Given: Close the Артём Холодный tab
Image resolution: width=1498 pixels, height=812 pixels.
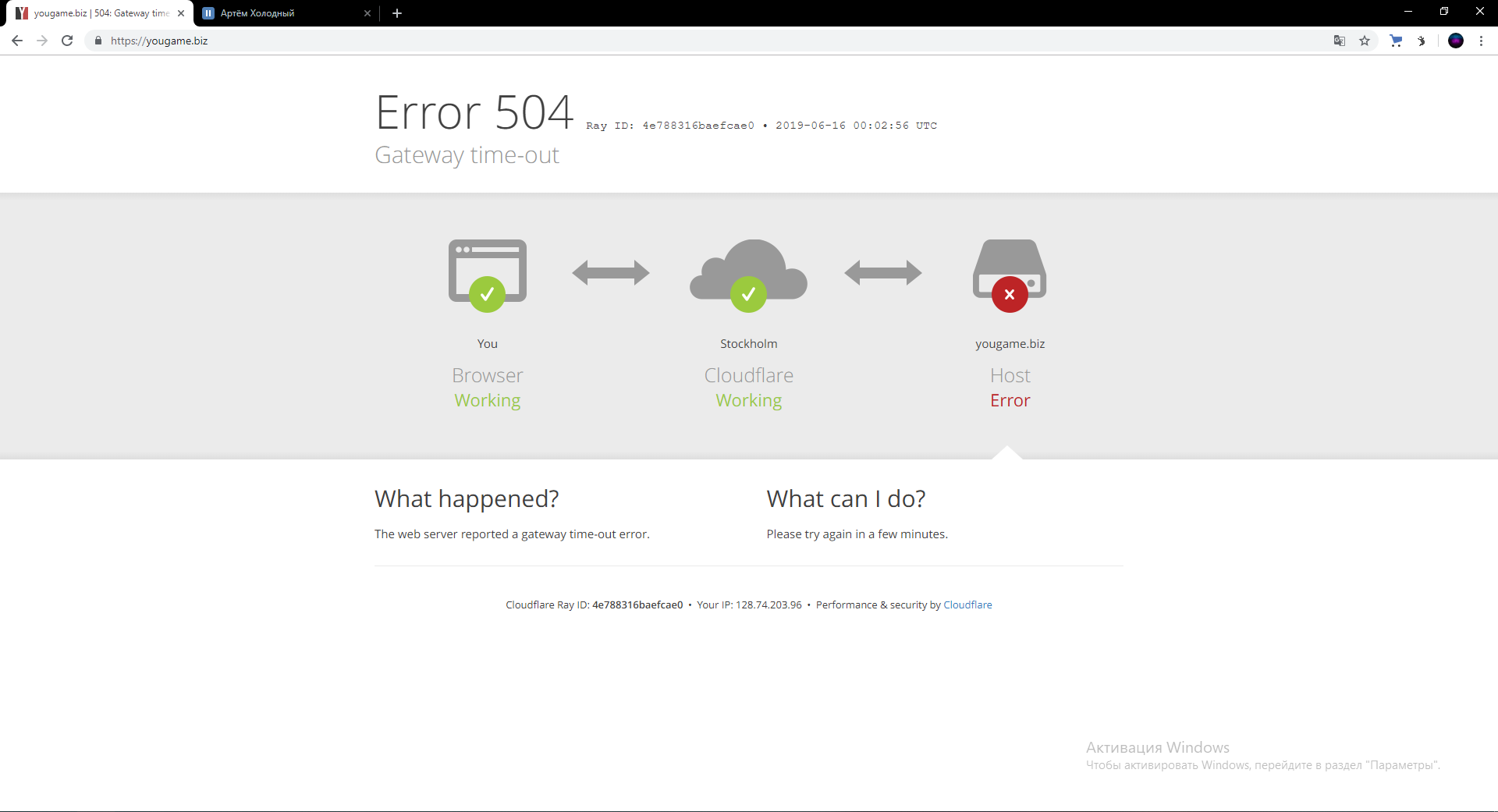Looking at the screenshot, I should [x=367, y=13].
